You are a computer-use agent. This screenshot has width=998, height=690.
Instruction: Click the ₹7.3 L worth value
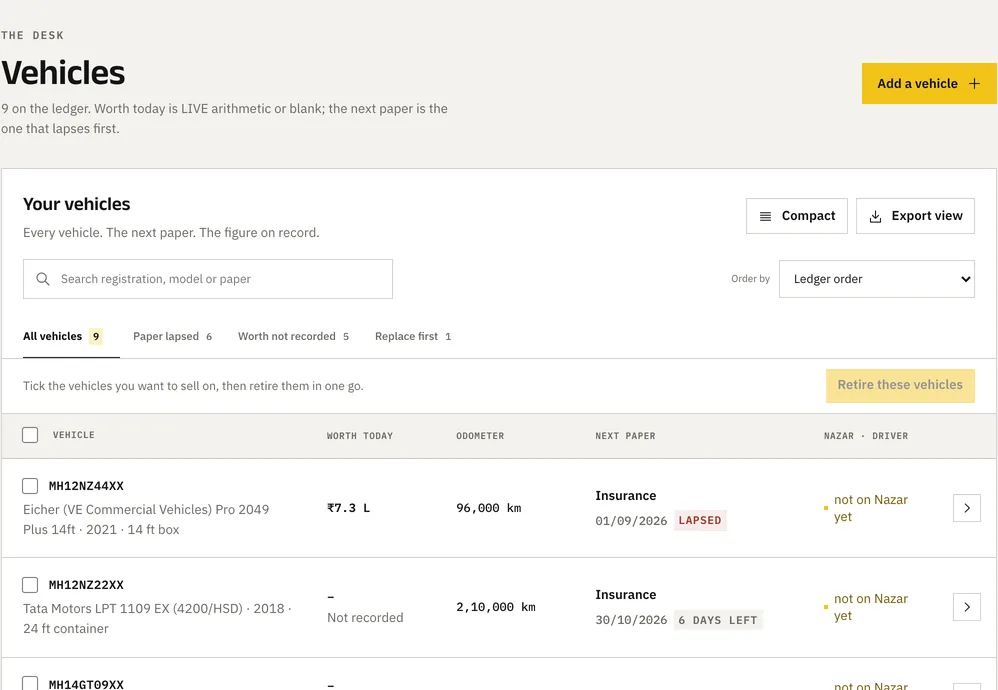348,508
